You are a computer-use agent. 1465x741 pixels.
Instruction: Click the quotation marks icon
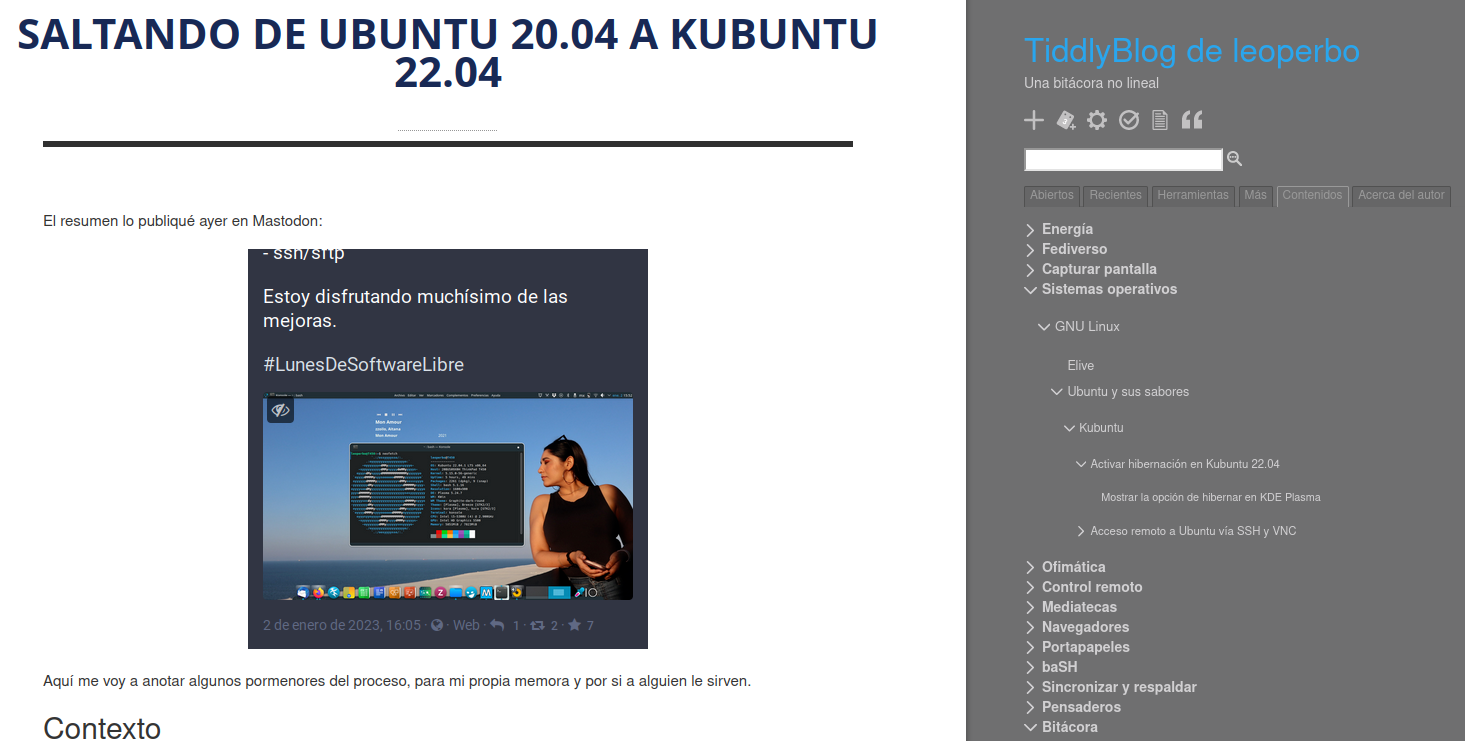[x=1192, y=121]
